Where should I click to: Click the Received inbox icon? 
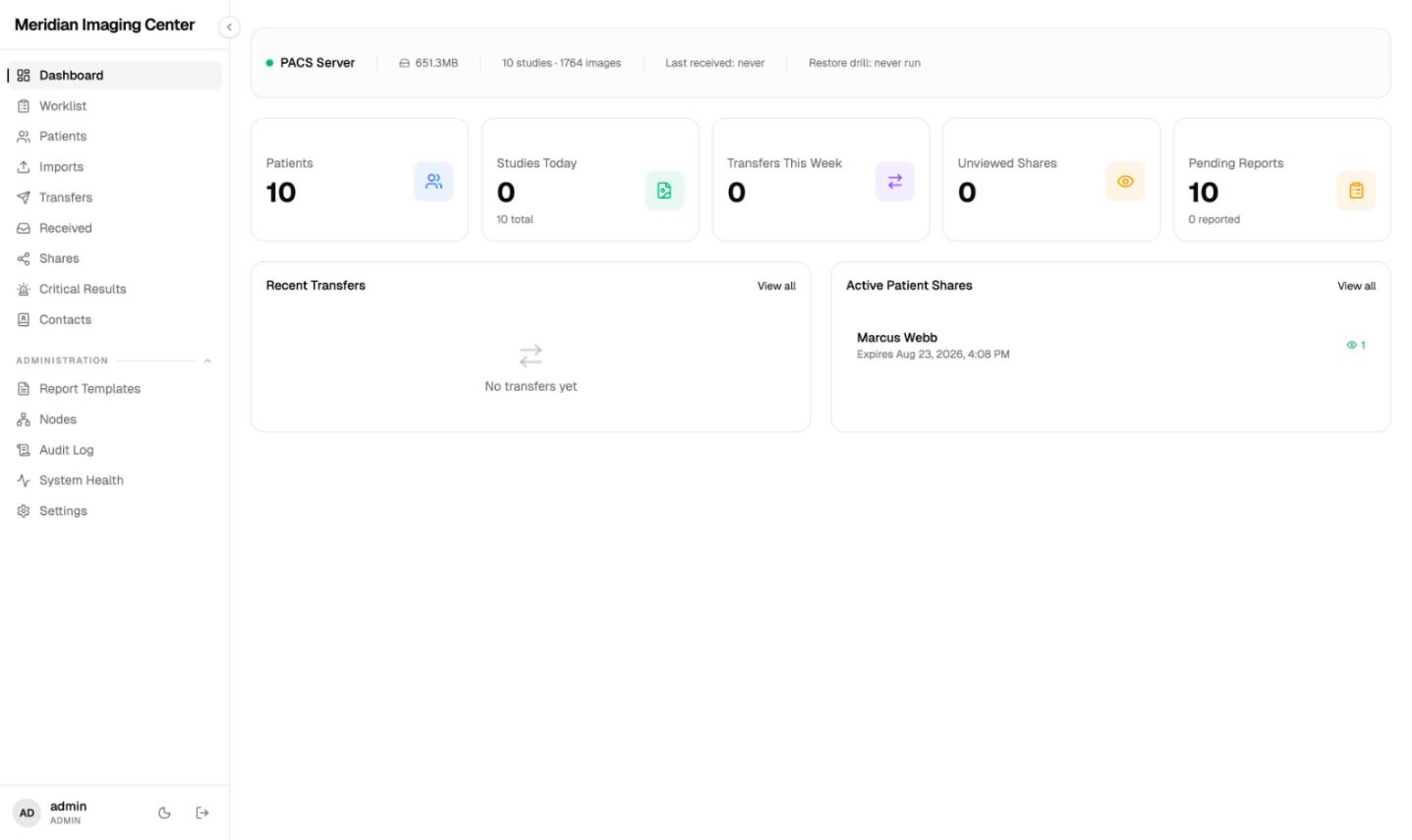click(24, 228)
